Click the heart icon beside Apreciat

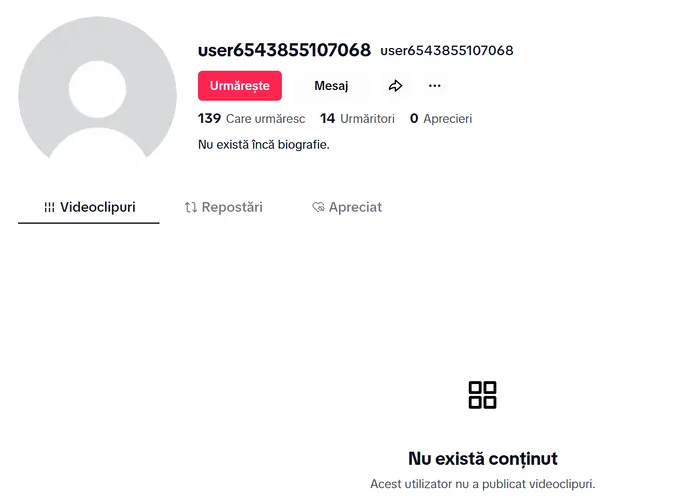click(318, 208)
